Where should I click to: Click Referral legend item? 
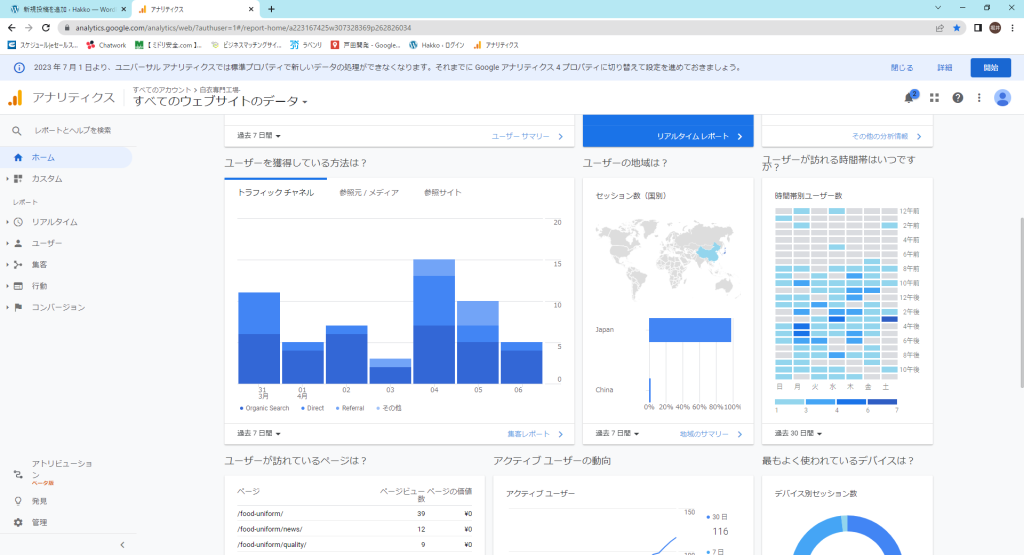pos(350,408)
